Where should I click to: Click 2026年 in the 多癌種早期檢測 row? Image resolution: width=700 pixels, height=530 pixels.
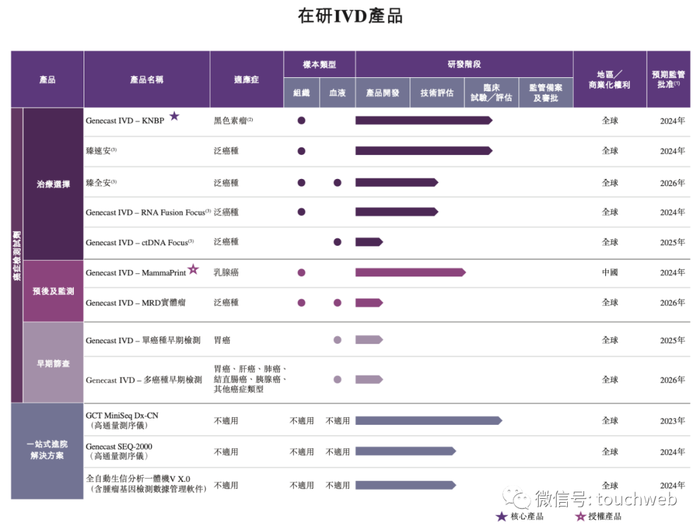coord(672,380)
